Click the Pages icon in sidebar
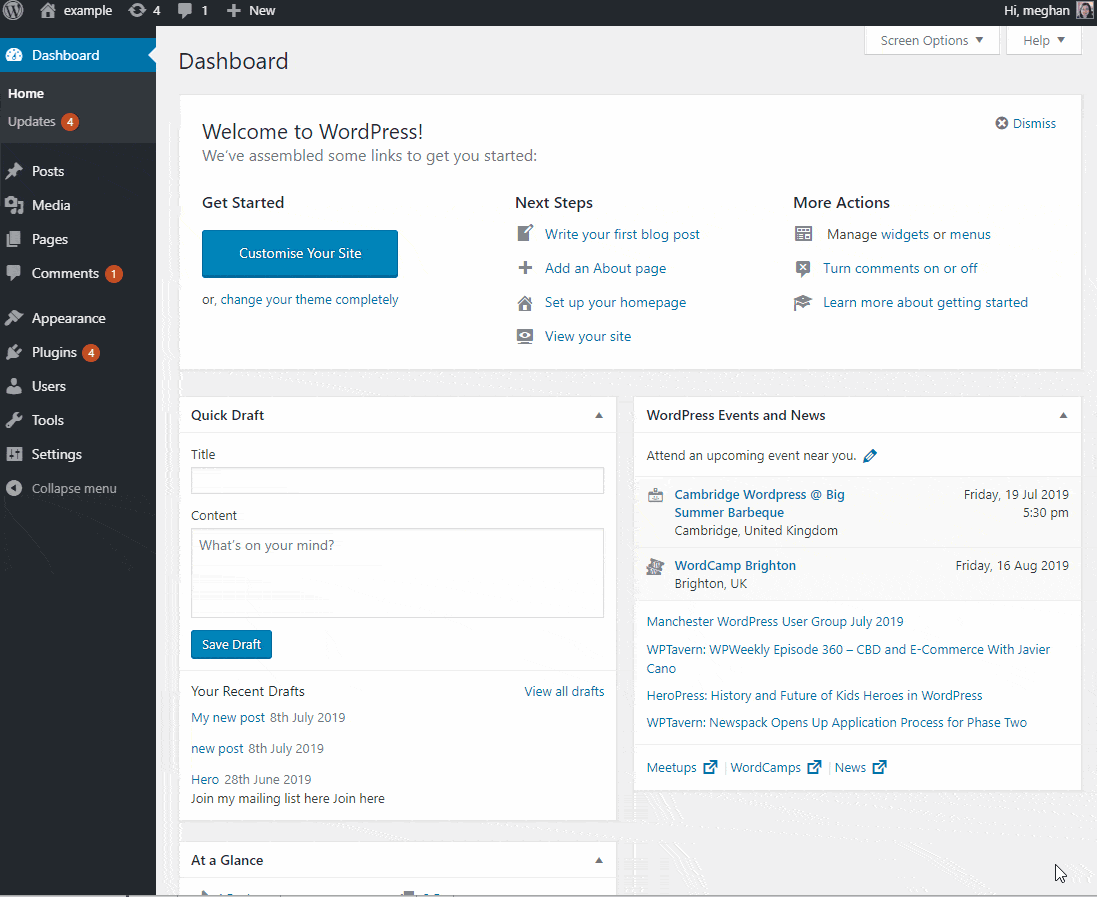The width and height of the screenshot is (1097, 897). coord(14,239)
